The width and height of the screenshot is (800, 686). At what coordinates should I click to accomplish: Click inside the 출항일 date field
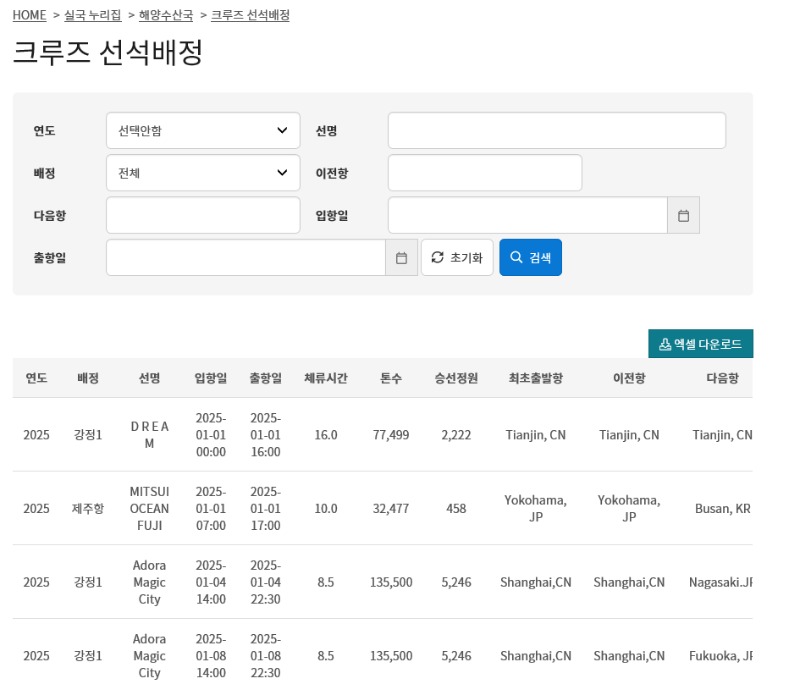click(246, 258)
